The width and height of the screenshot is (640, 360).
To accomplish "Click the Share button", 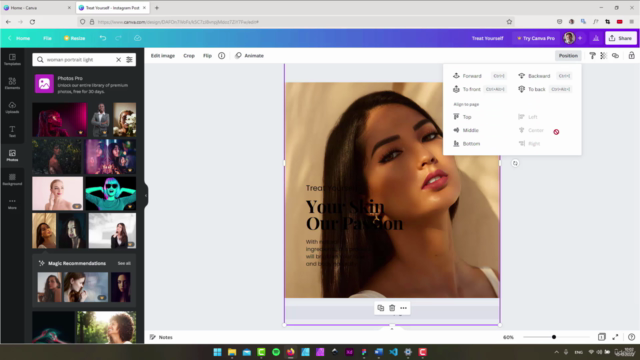I will [x=620, y=38].
